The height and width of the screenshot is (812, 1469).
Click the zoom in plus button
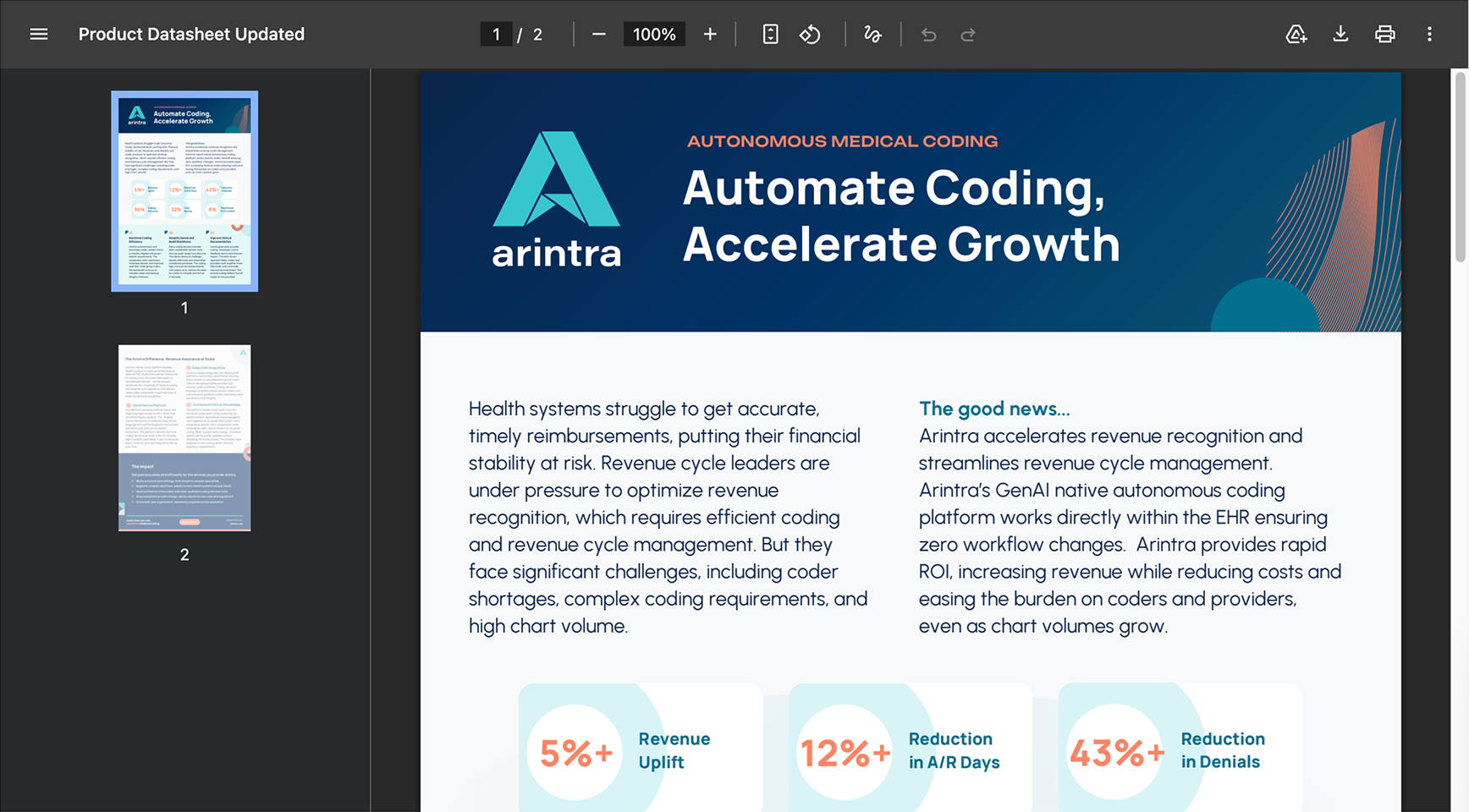pos(710,35)
